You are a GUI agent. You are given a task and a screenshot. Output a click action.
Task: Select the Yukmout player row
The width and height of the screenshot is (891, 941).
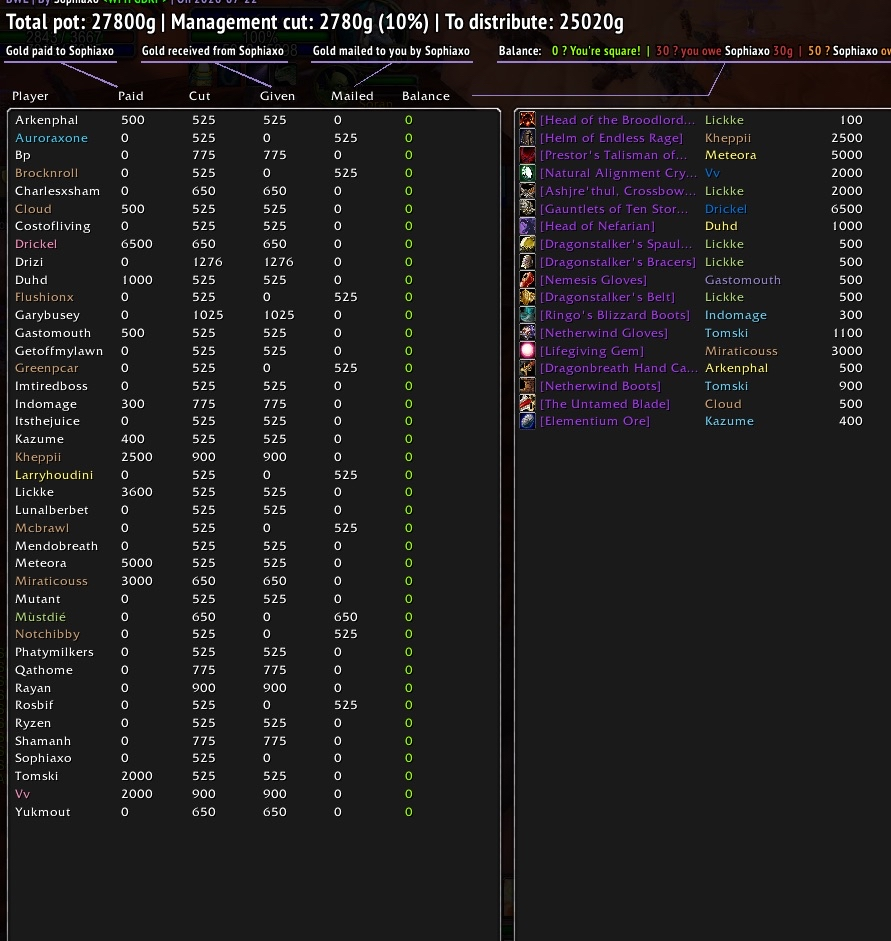[x=254, y=812]
